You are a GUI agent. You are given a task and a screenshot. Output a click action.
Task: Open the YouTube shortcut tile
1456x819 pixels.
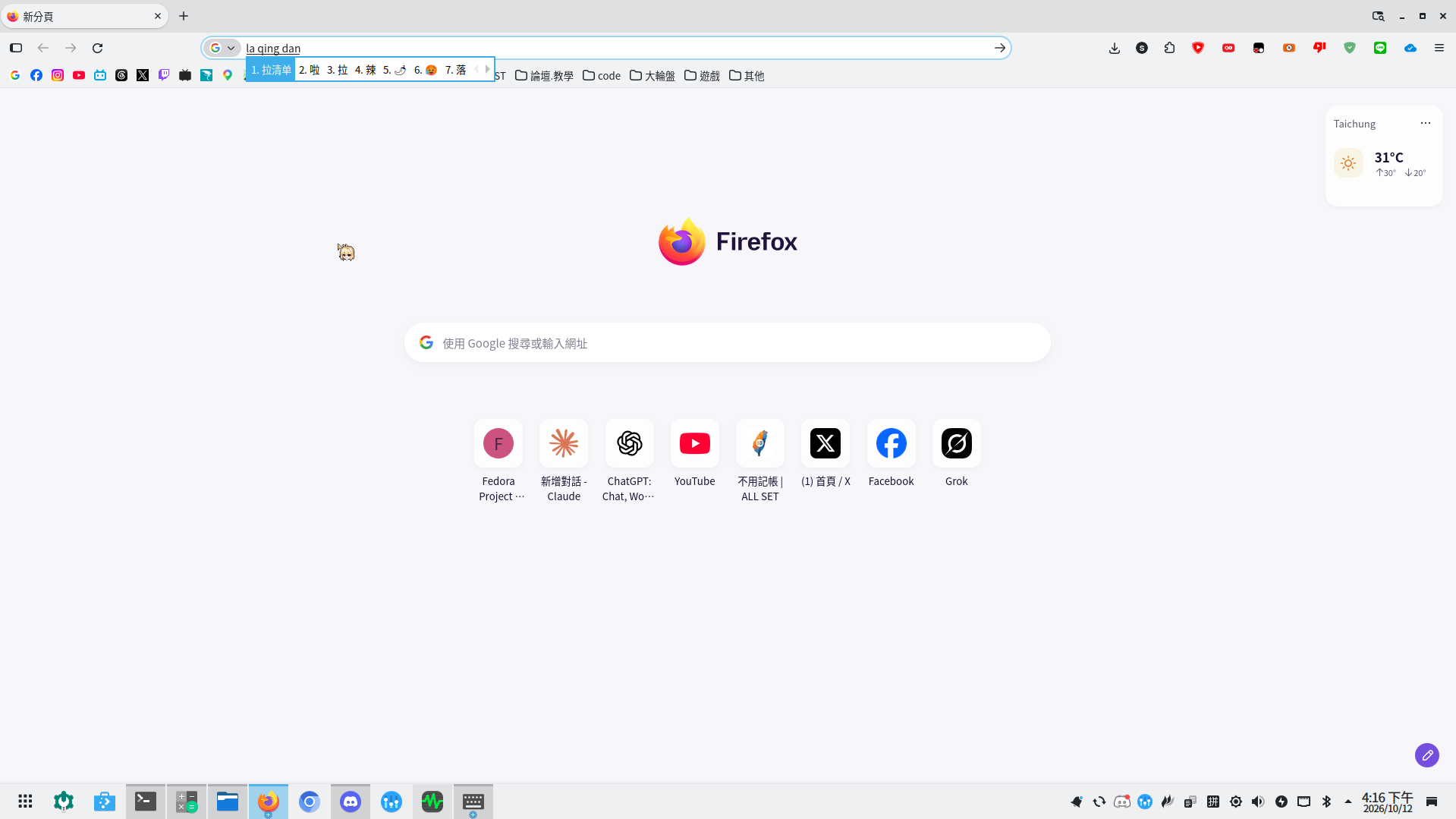(x=694, y=454)
